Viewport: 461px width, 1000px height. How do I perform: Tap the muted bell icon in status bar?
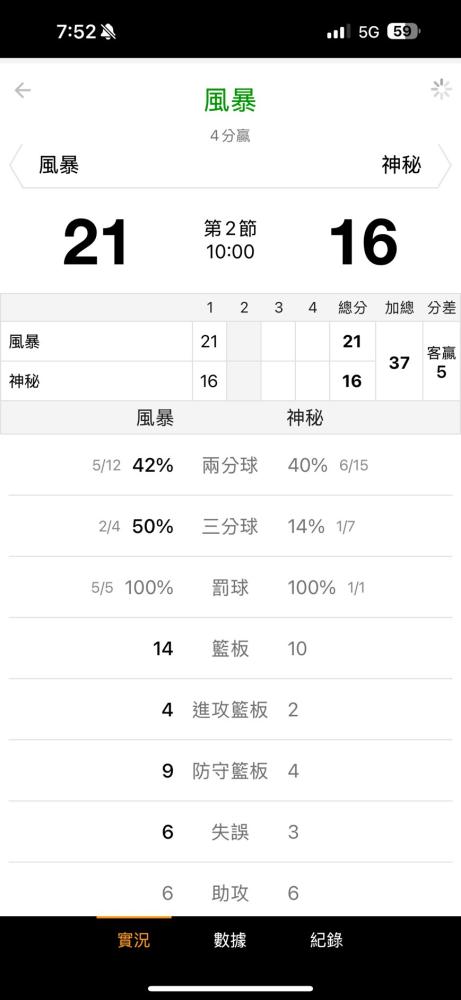coord(109,32)
